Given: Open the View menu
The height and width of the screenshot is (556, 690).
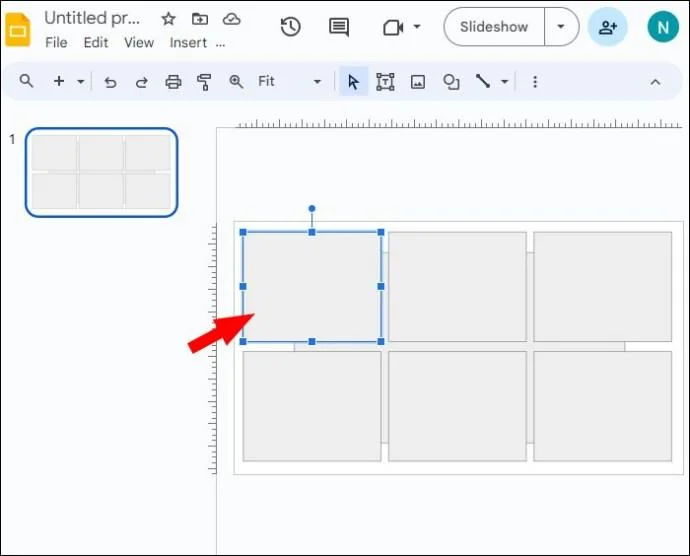Looking at the screenshot, I should pyautogui.click(x=139, y=43).
